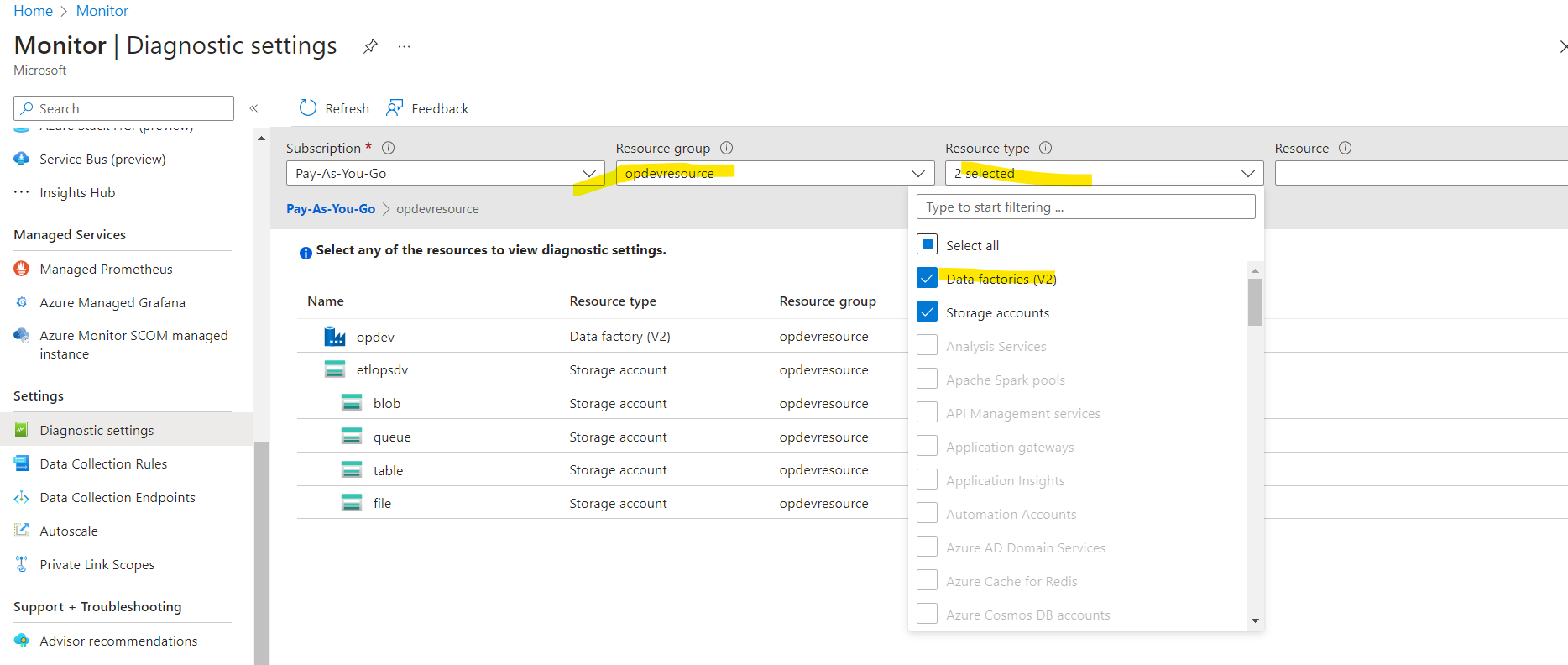Click the Resource type filter text box

pos(1086,207)
